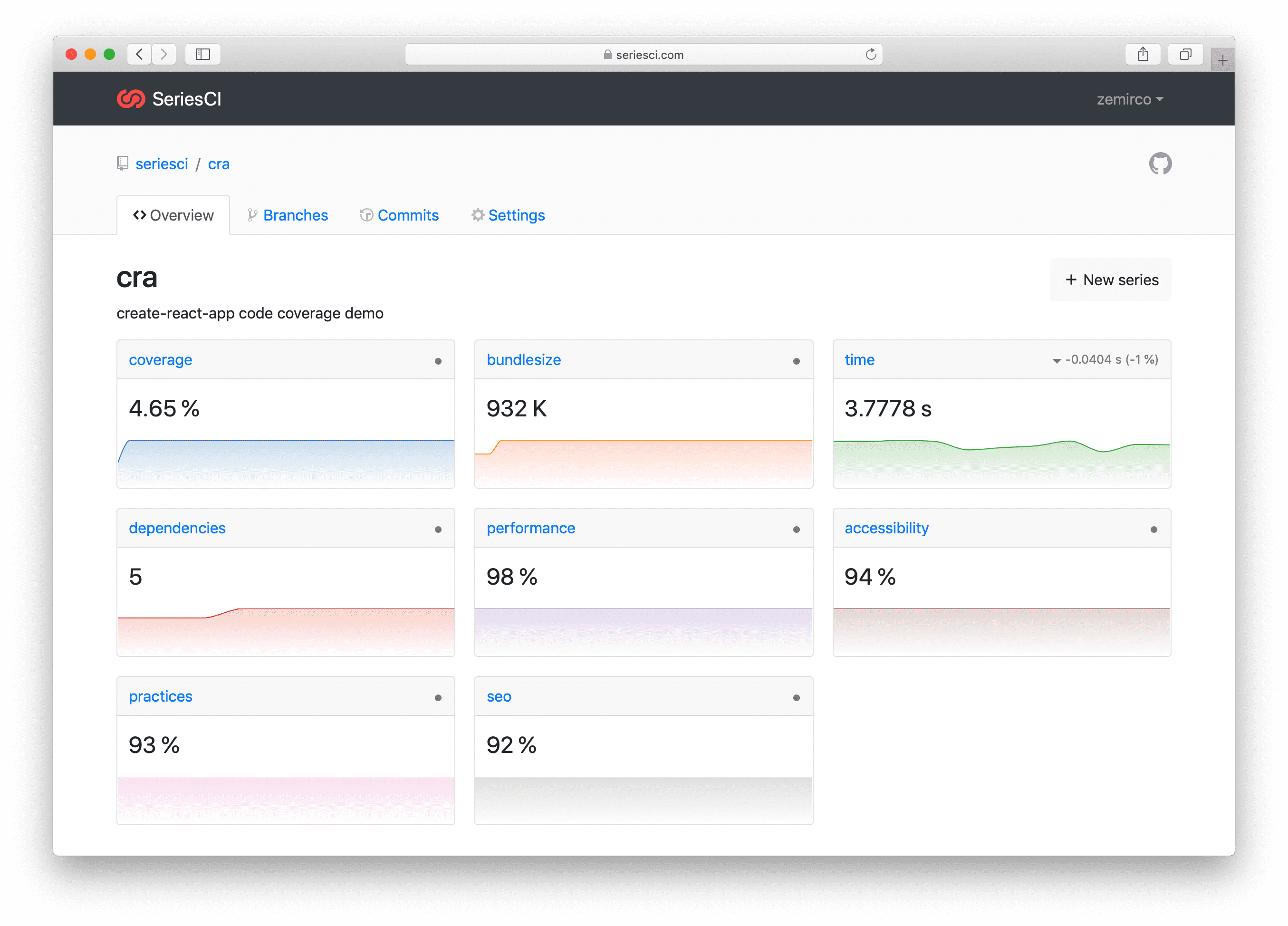Click the create-react-app code coverage demo description
The width and height of the screenshot is (1288, 926).
pyautogui.click(x=250, y=313)
